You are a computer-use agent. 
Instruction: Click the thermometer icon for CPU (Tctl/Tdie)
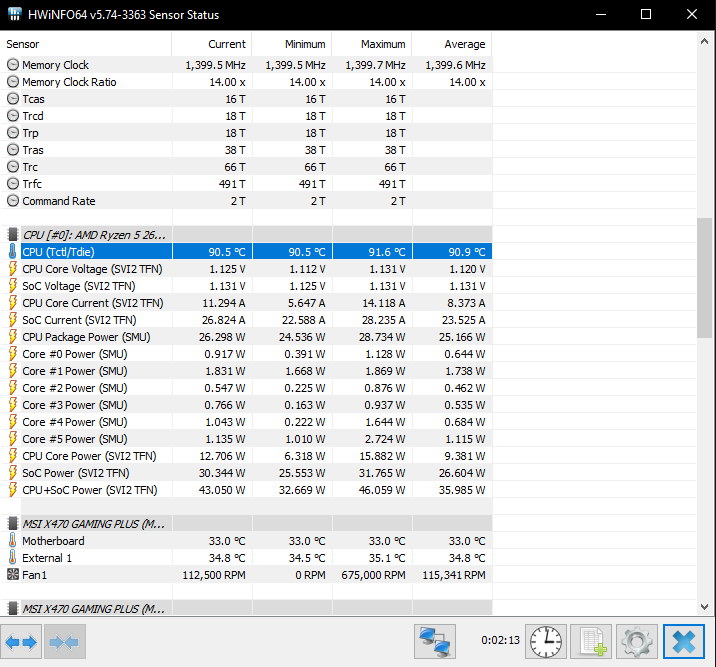(13, 252)
